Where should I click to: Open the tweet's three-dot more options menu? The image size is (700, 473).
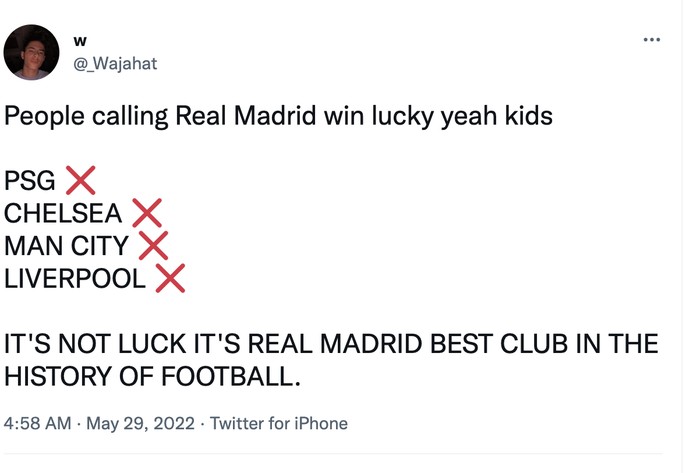click(x=652, y=40)
